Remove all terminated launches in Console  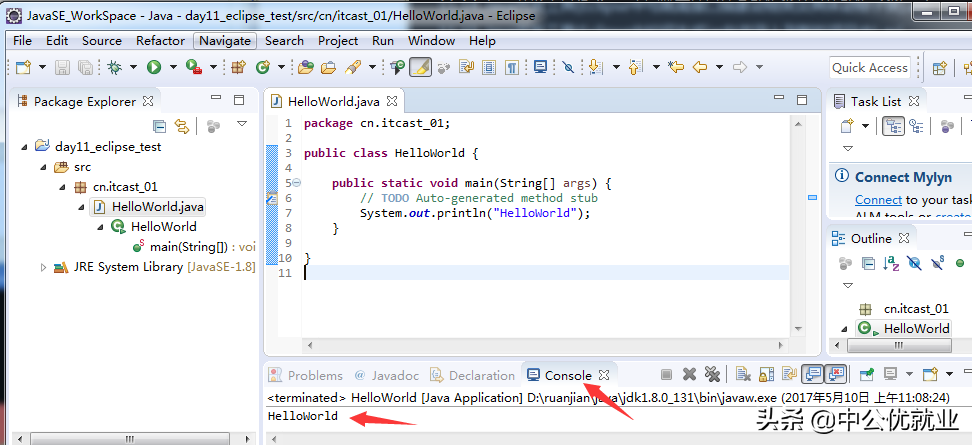coord(712,375)
